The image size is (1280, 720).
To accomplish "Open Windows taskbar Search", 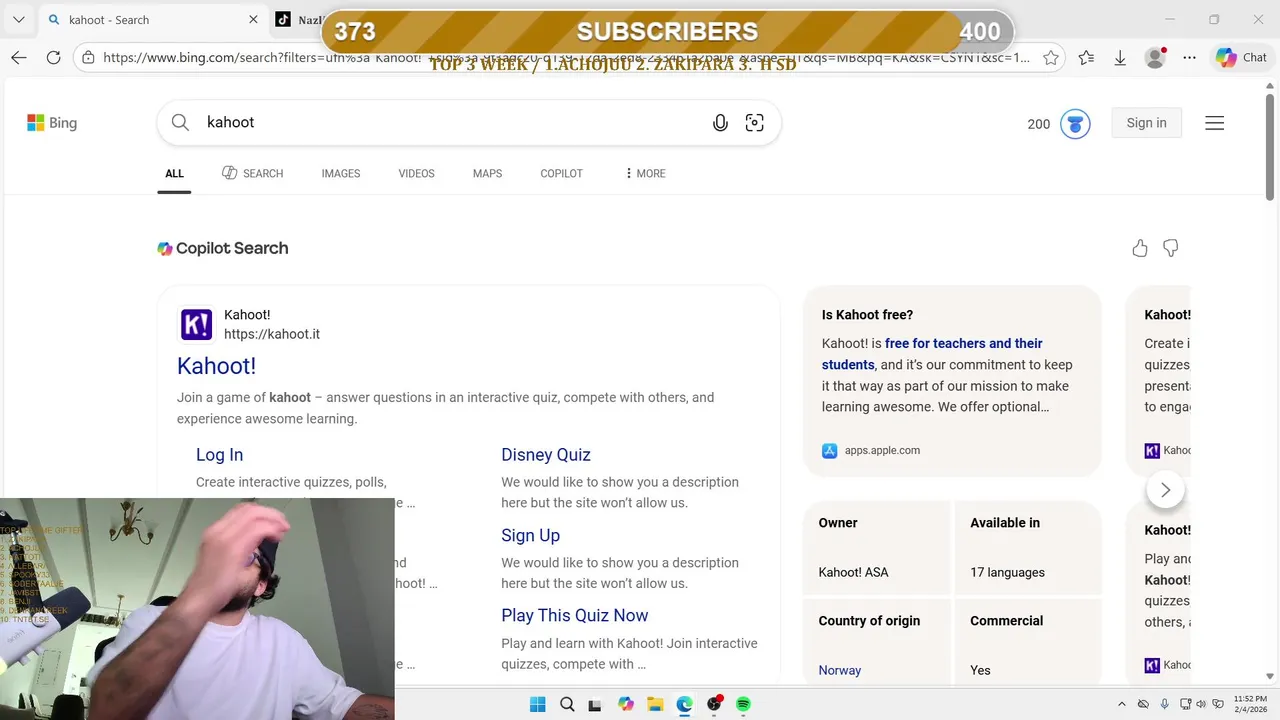I will click(x=567, y=704).
